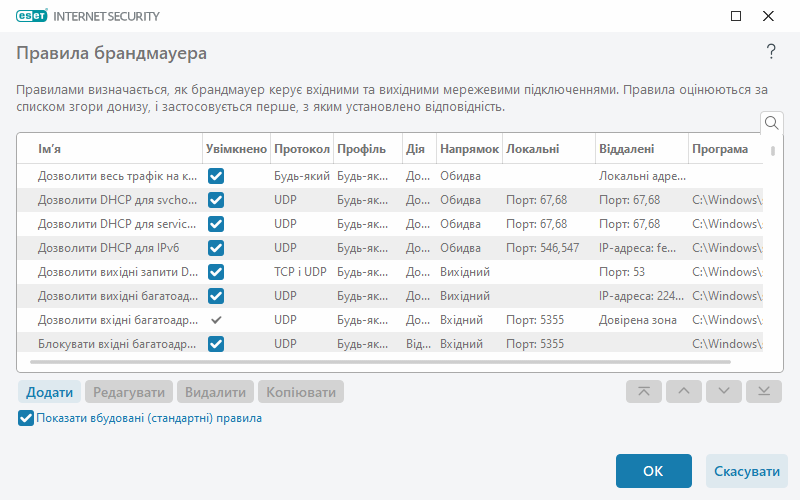Click 'Від...' action cell in blocking rule
800x500 pixels.
click(418, 344)
